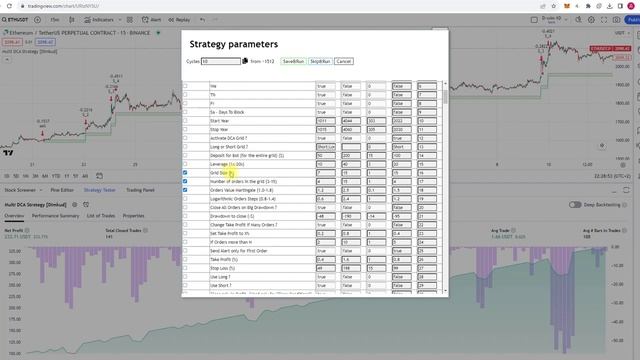Edit Grid Size first value field
This screenshot has height=360, width=640.
(326, 173)
